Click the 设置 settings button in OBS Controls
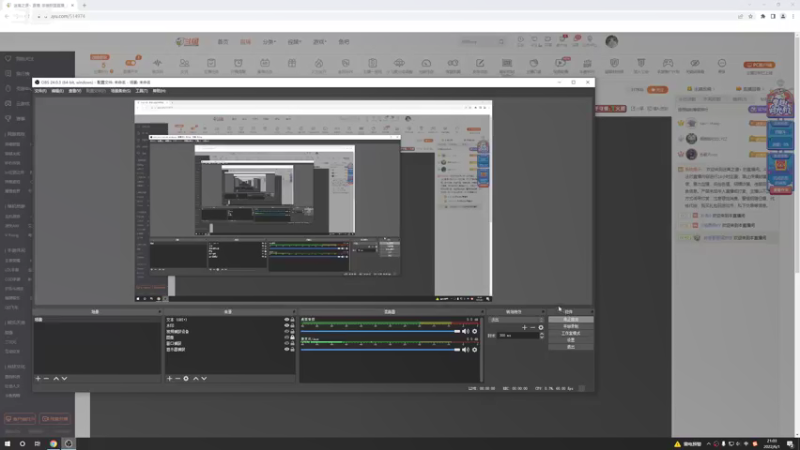800x450 pixels. click(571, 340)
